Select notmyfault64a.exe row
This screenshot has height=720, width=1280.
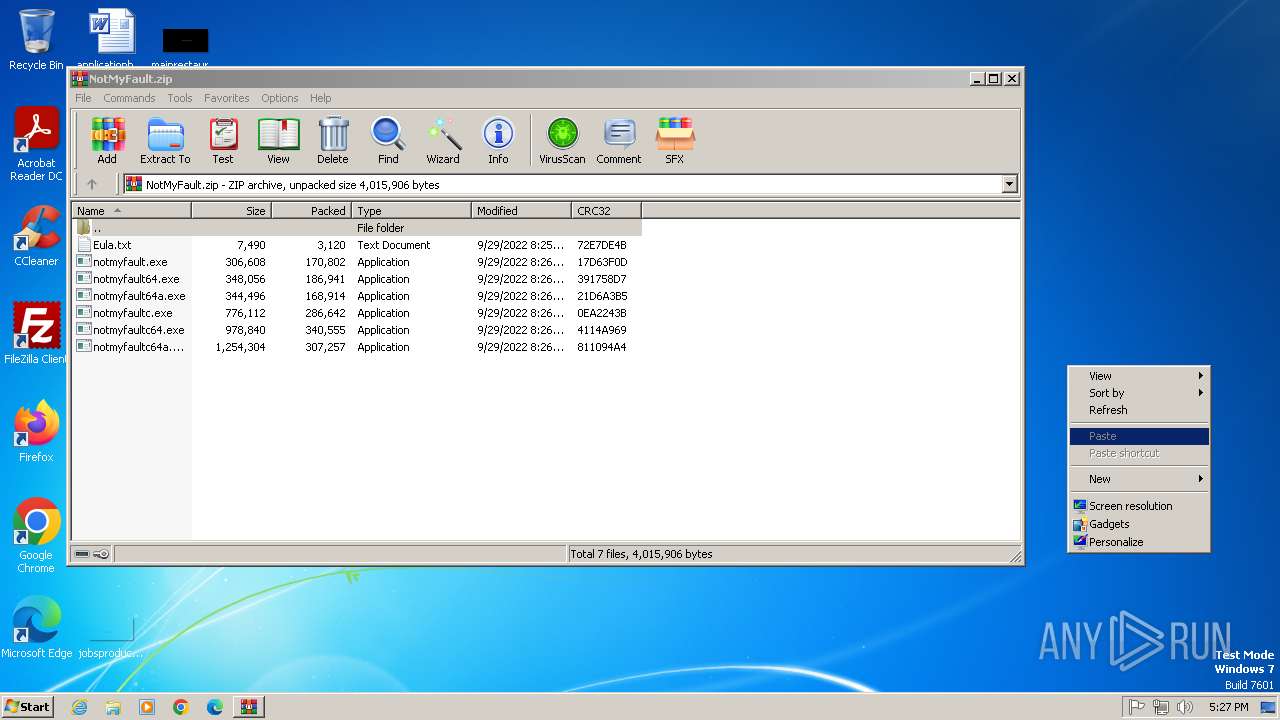pyautogui.click(x=356, y=296)
